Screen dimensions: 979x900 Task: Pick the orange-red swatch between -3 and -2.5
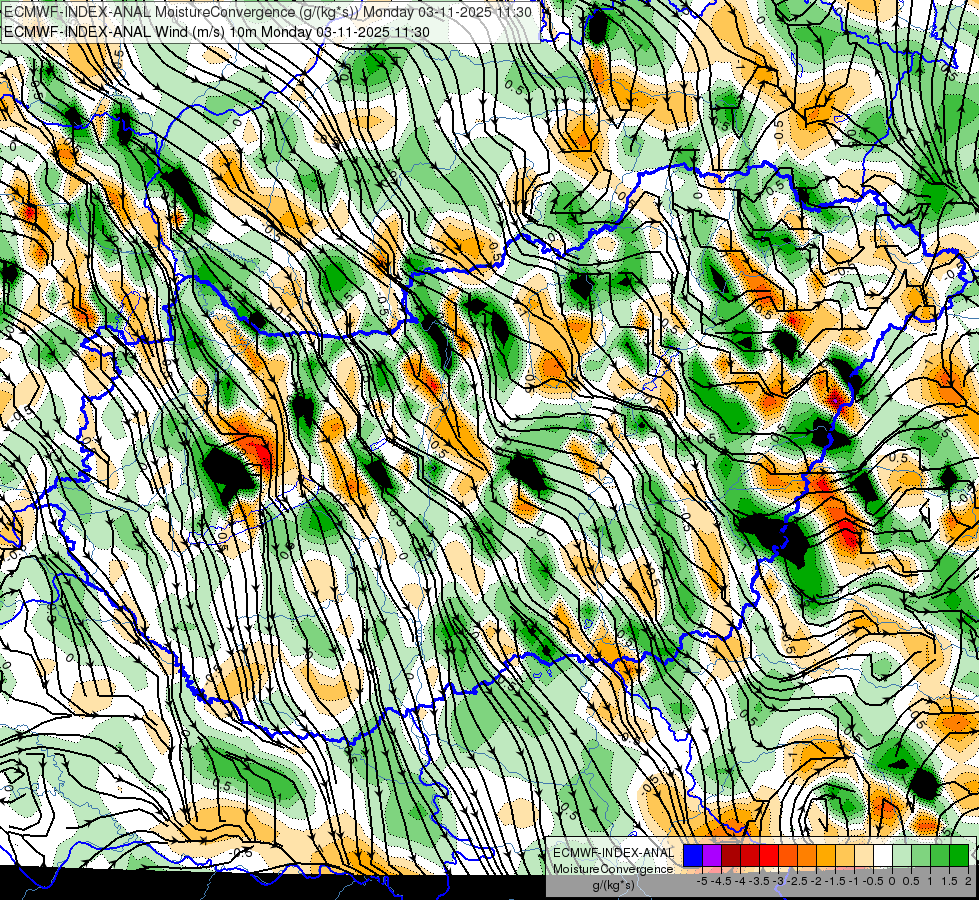point(788,855)
